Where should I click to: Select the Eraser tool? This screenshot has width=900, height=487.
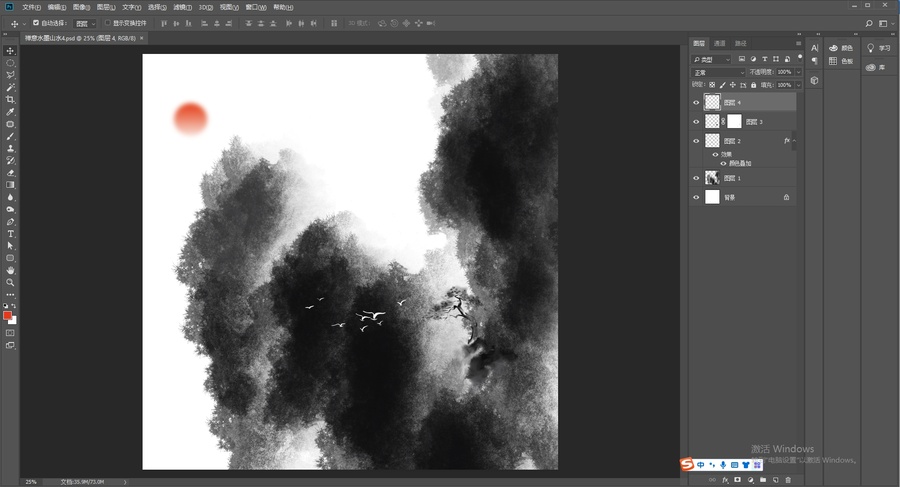pyautogui.click(x=10, y=172)
